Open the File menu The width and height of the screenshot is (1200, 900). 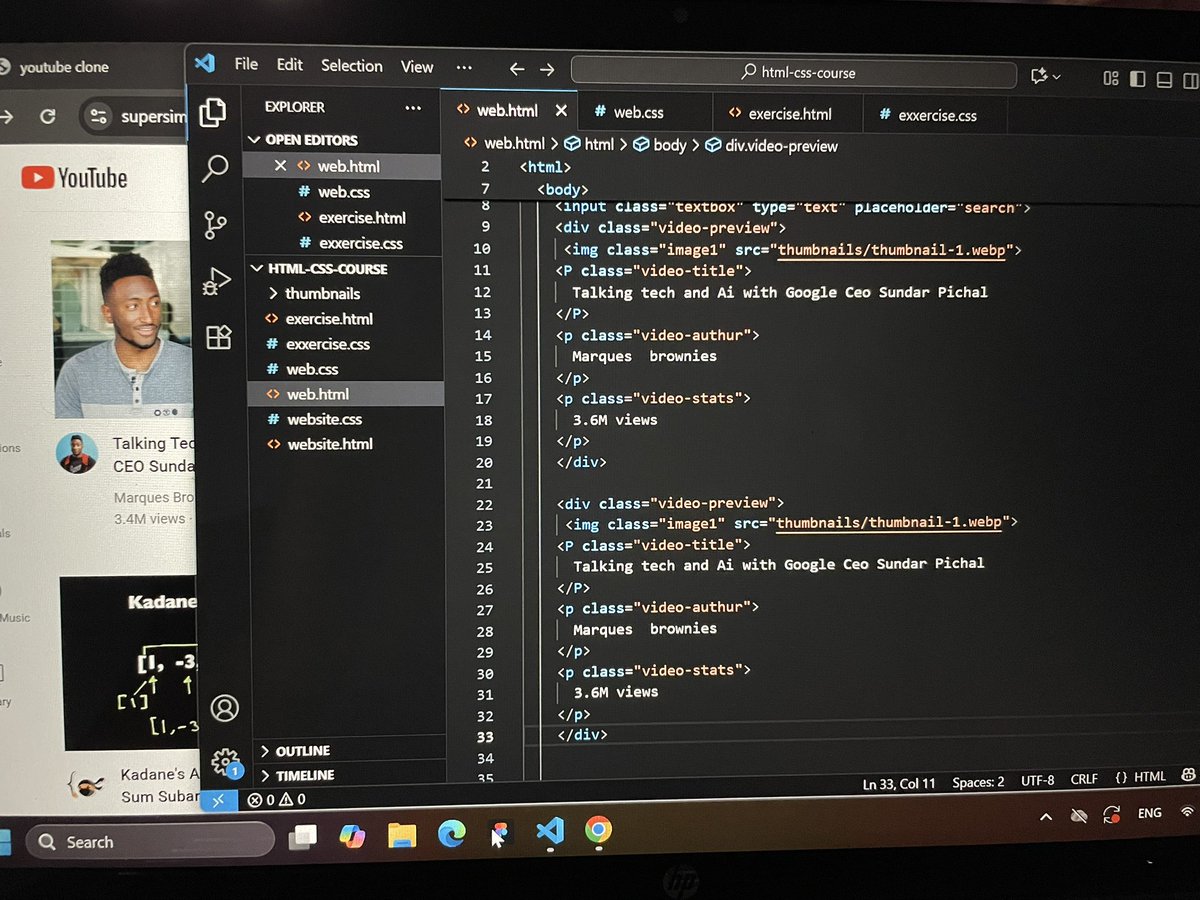point(246,64)
